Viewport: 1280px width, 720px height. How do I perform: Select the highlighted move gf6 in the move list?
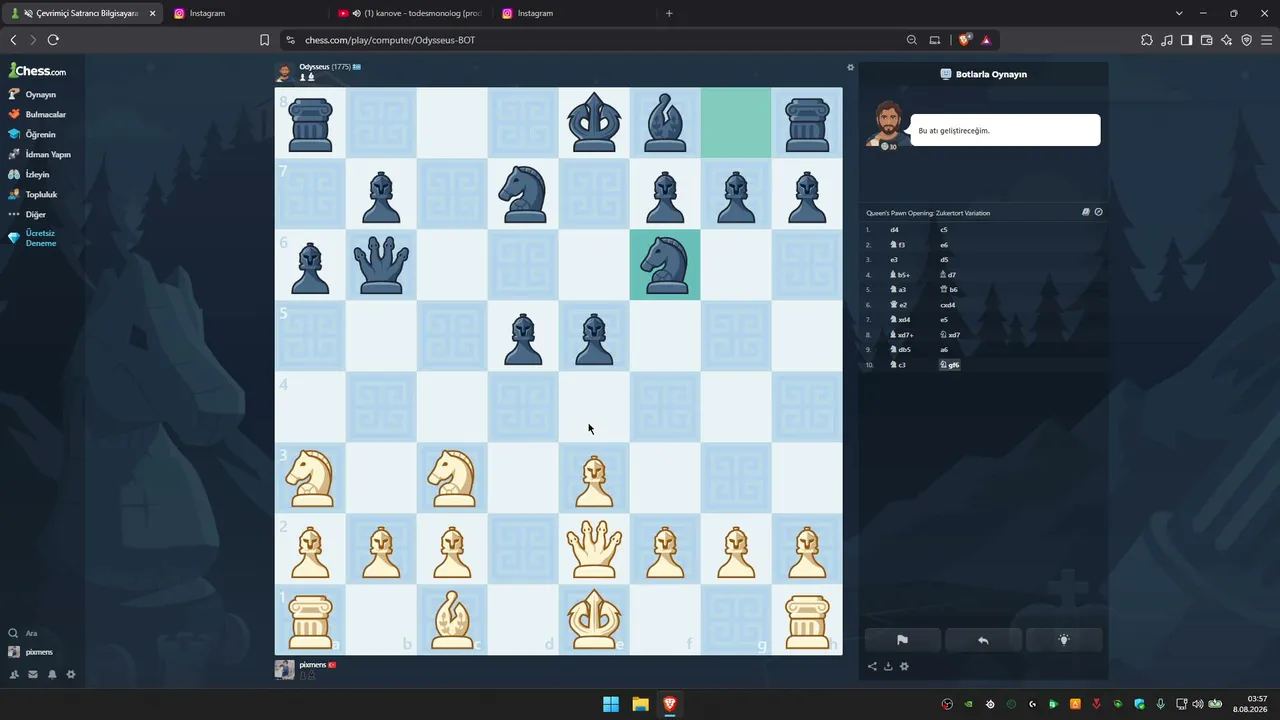(x=949, y=365)
